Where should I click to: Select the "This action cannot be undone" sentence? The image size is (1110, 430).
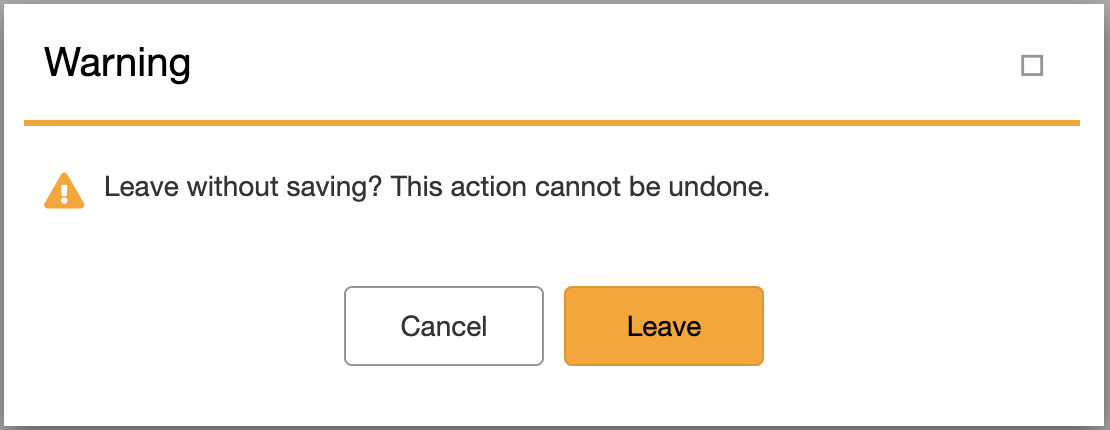(580, 187)
